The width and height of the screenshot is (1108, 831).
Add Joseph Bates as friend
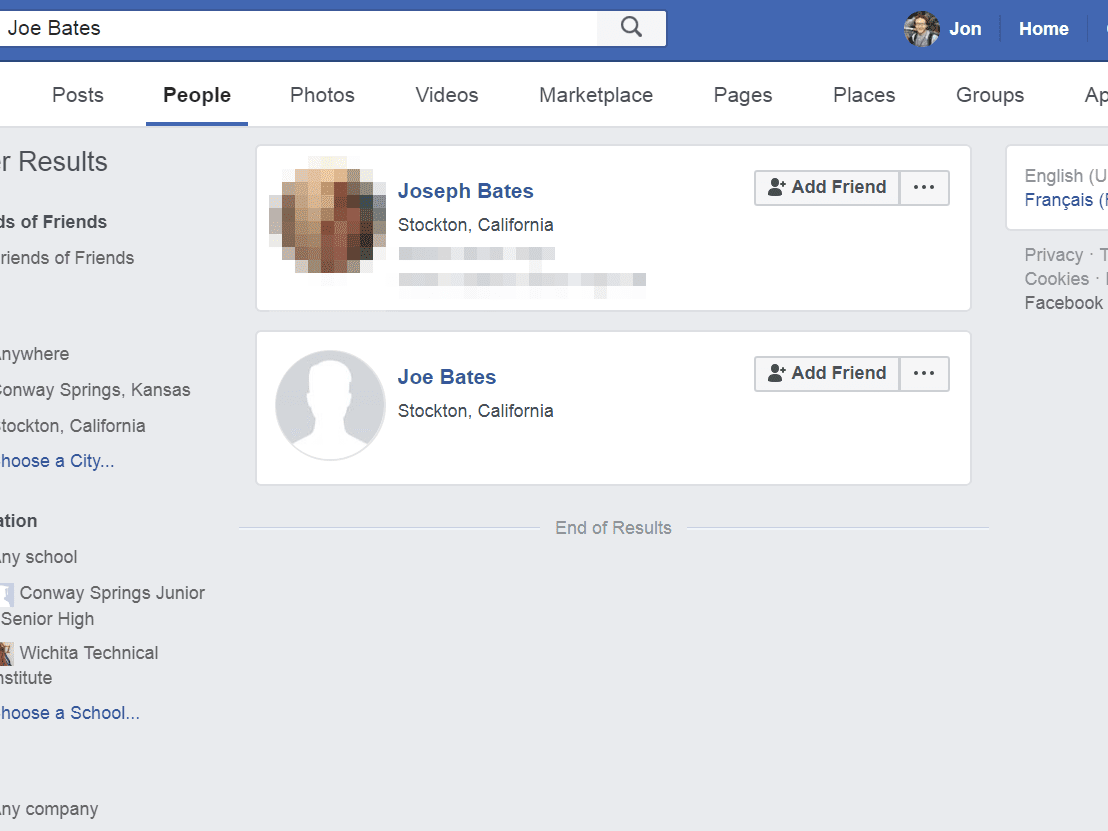click(x=827, y=187)
